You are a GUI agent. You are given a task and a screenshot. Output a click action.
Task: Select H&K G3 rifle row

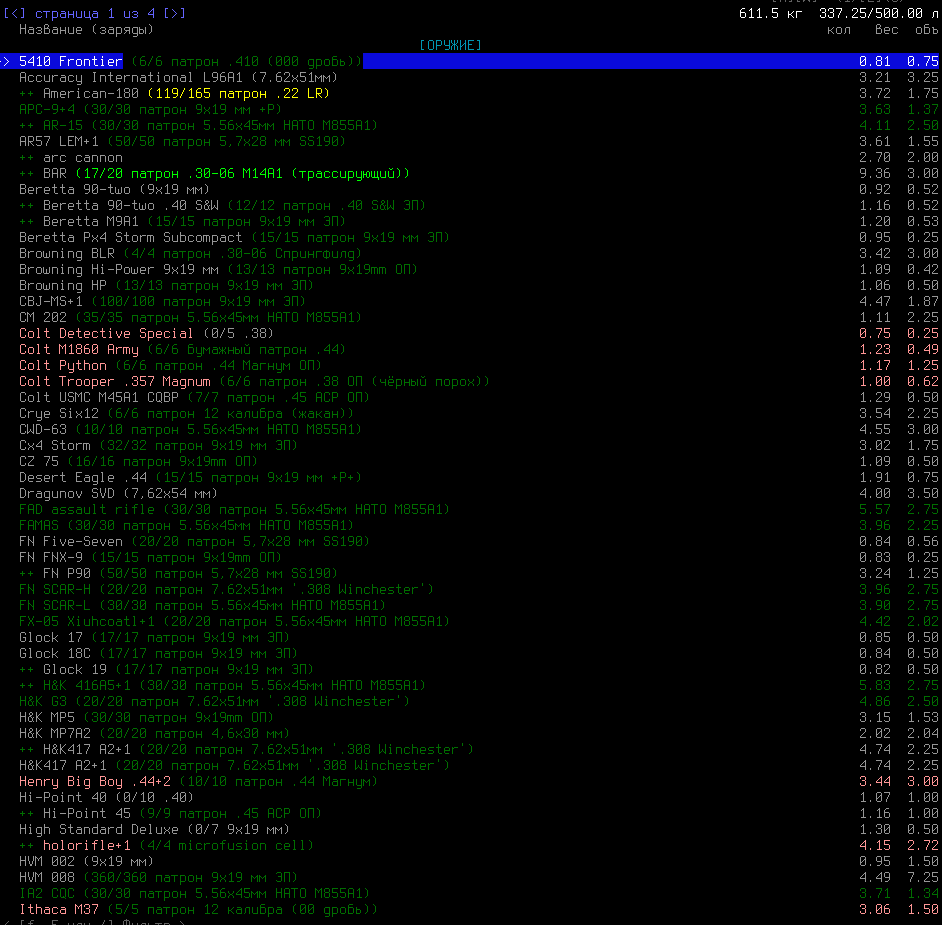tap(471, 702)
